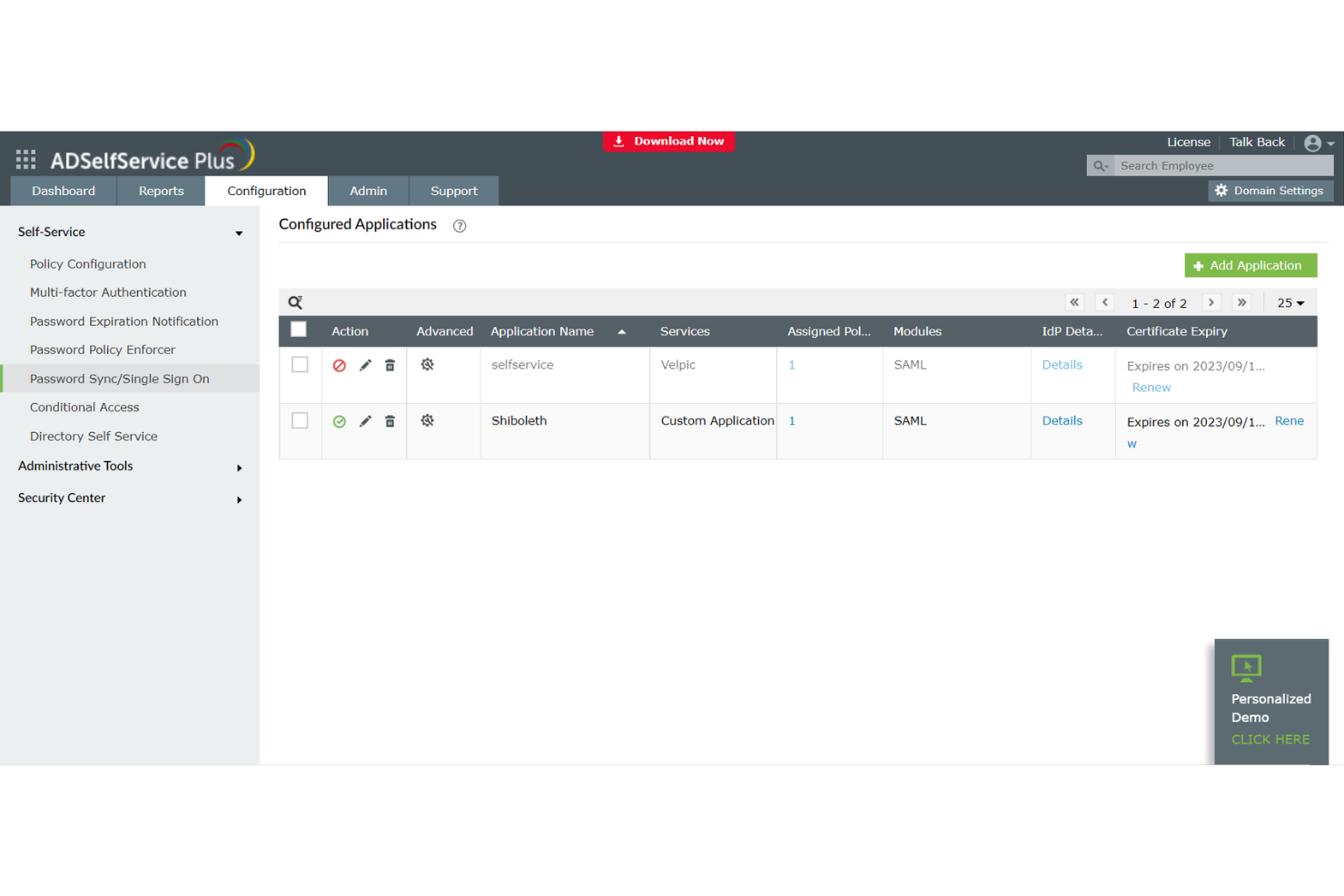Switch to the Admin tab
The width and height of the screenshot is (1344, 896).
369,191
